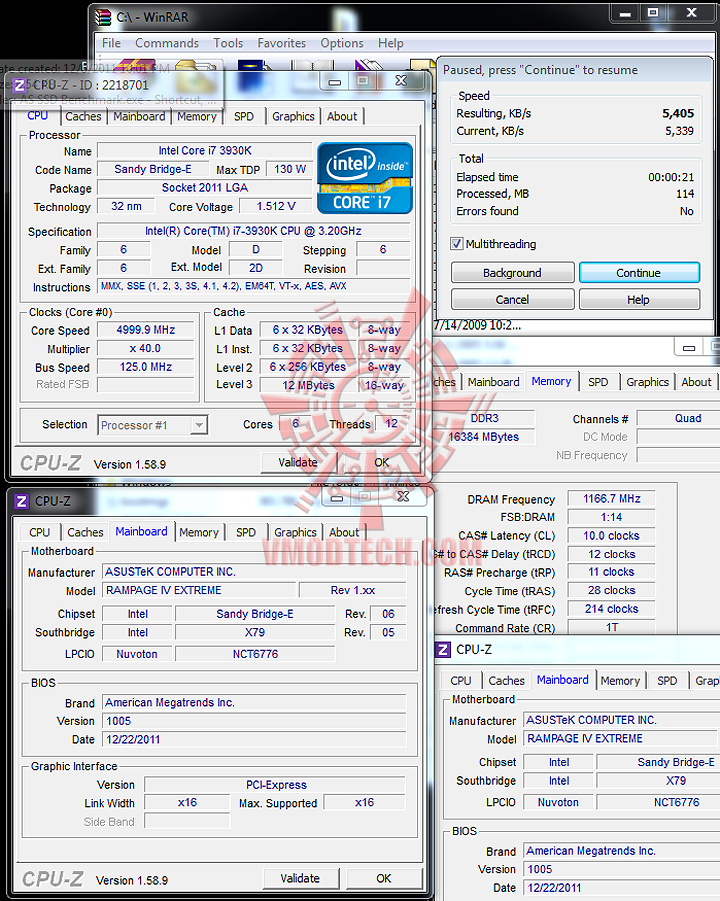
Task: Select Caches tab in bottom-right CPU-Z window
Action: tap(506, 681)
